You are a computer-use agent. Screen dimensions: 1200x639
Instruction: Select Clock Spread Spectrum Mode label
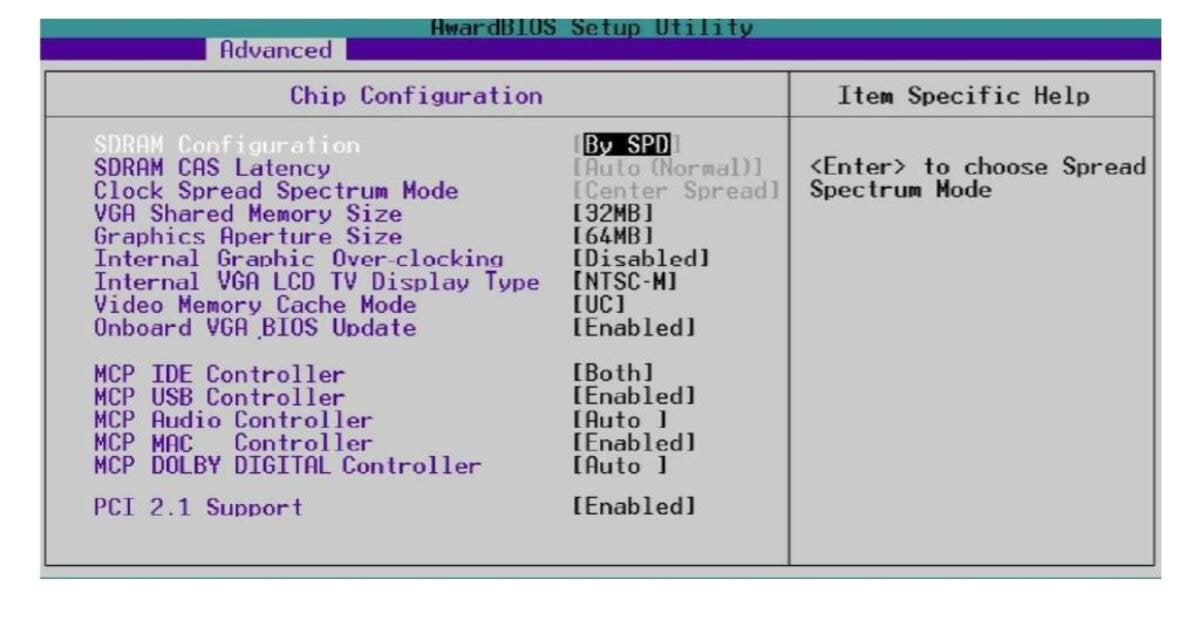click(276, 191)
